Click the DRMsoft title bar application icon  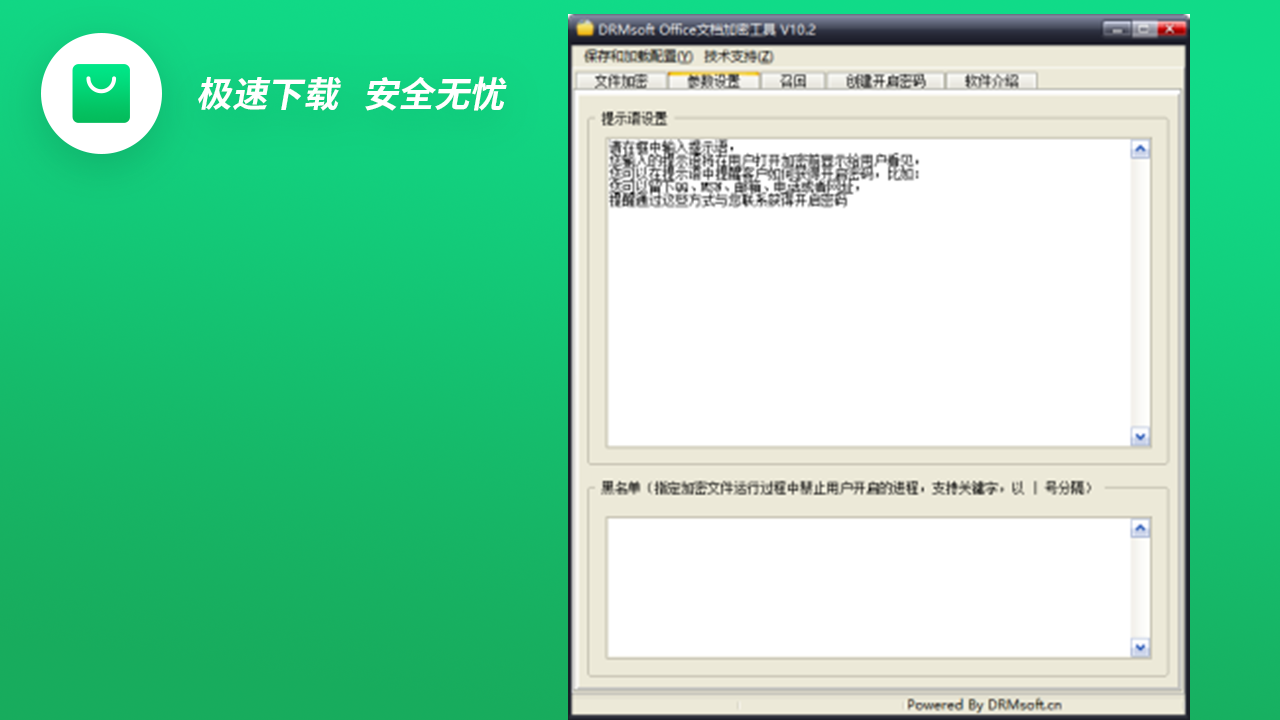[585, 29]
